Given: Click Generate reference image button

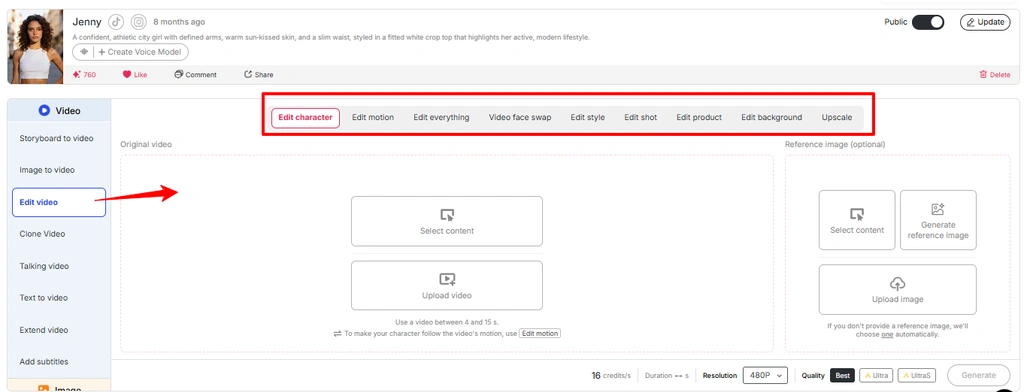Looking at the screenshot, I should pos(938,220).
